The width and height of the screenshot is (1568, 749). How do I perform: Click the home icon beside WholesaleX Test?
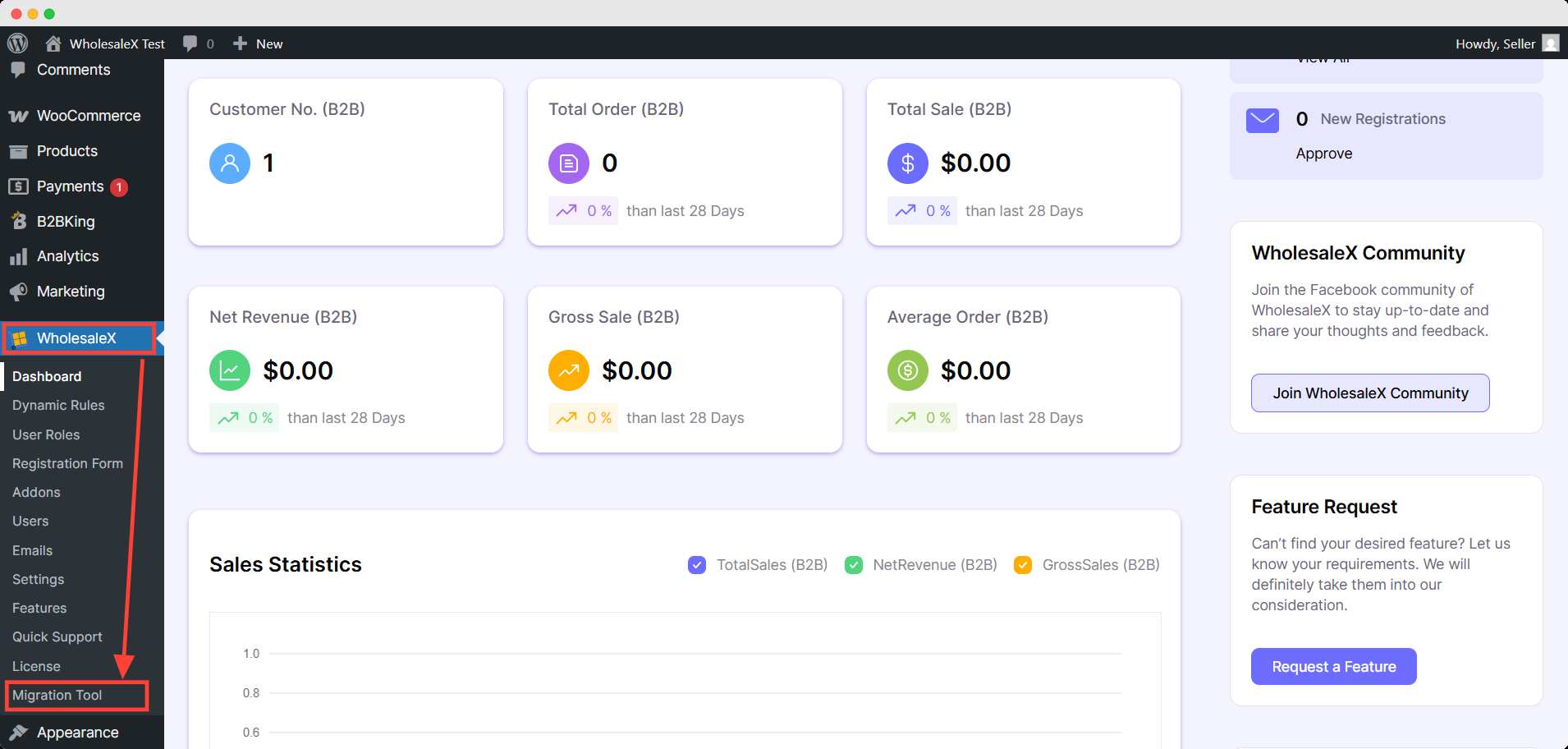pyautogui.click(x=53, y=44)
